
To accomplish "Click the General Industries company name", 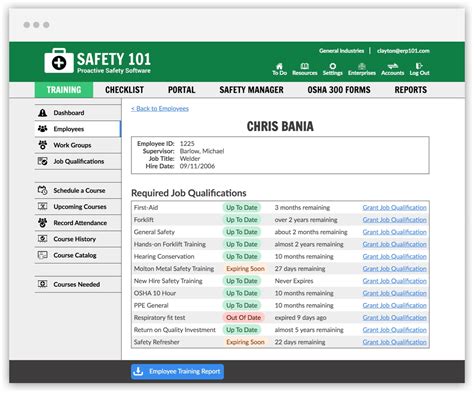I will pyautogui.click(x=341, y=51).
